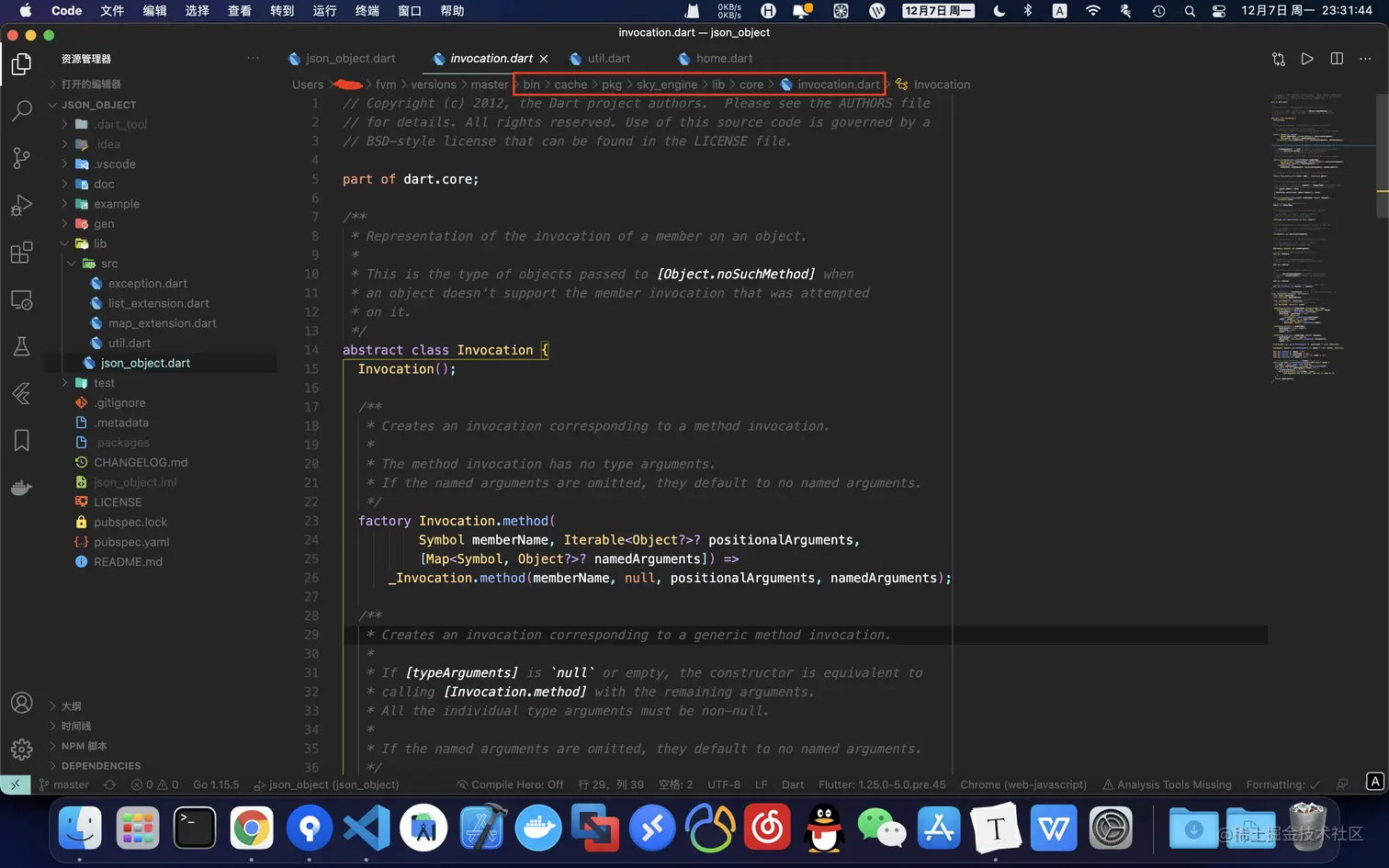Click the Run play icon in editor toolbar
This screenshot has width=1389, height=868.
[1306, 59]
